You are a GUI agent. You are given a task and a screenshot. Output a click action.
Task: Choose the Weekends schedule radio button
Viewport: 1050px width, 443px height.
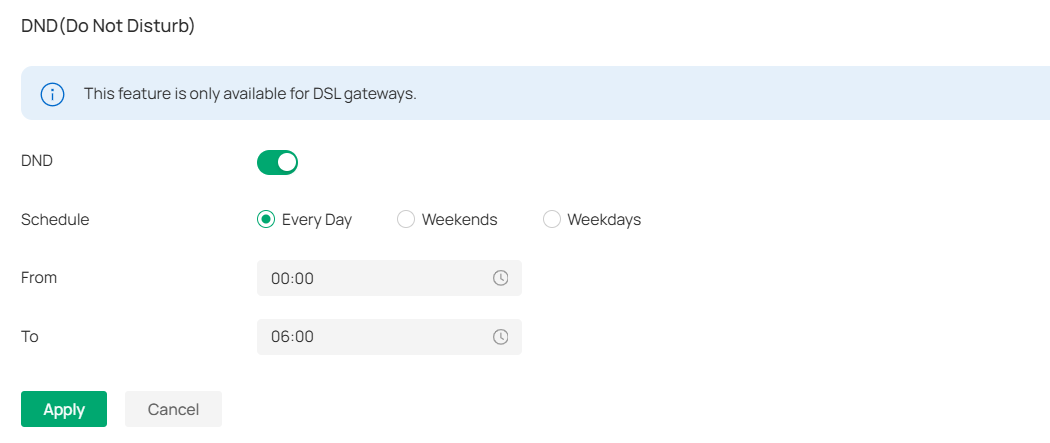406,220
